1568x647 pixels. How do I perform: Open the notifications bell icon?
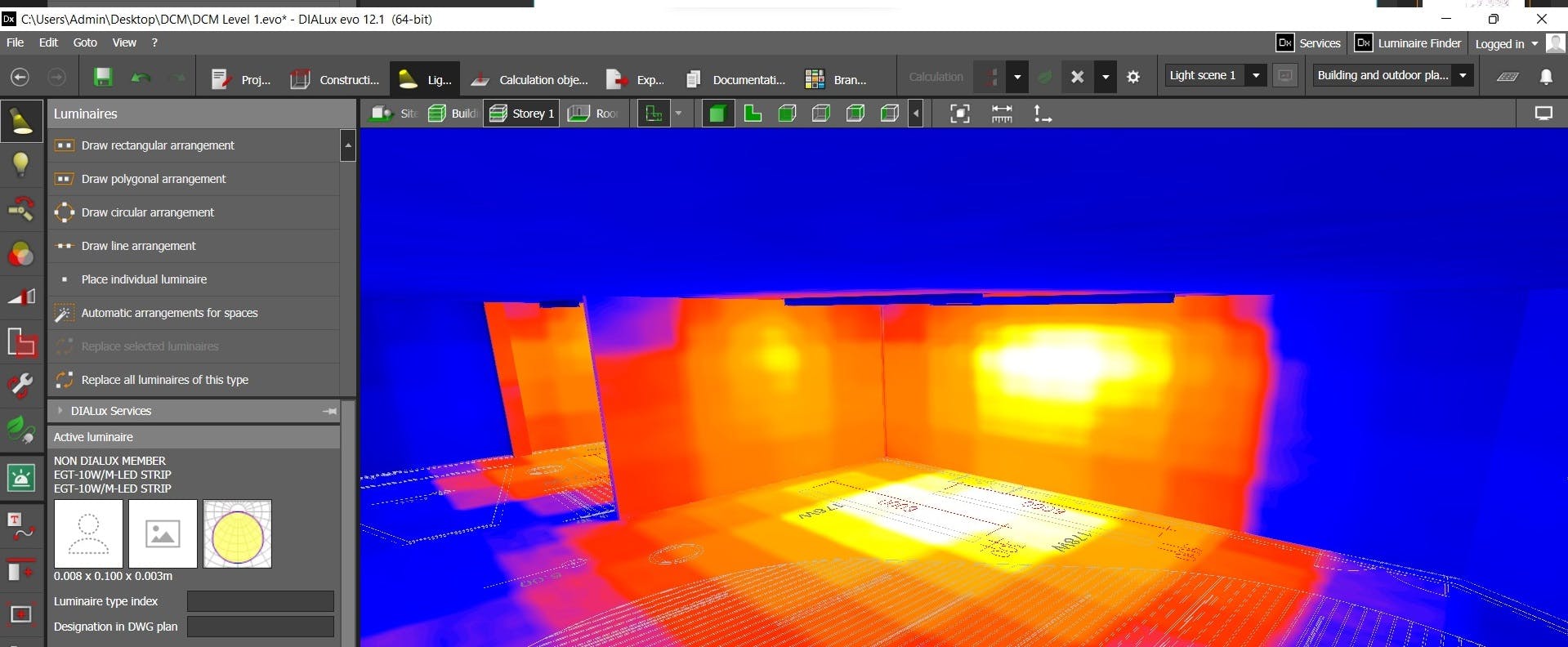tap(1546, 77)
